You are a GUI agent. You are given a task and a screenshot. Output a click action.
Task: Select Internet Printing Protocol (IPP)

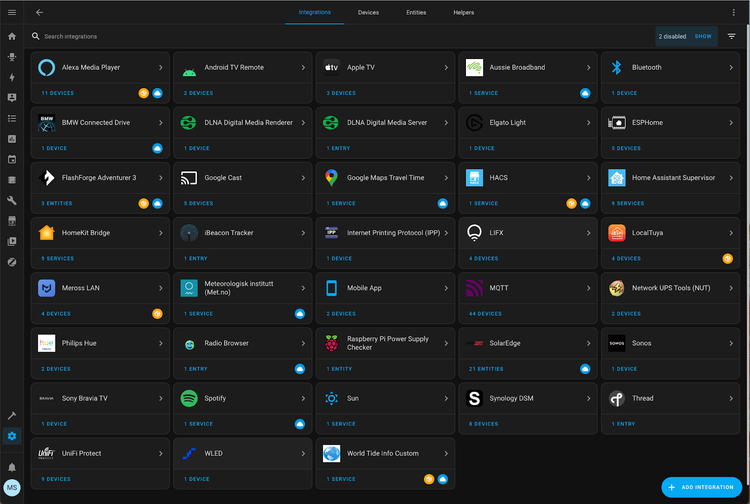point(385,233)
